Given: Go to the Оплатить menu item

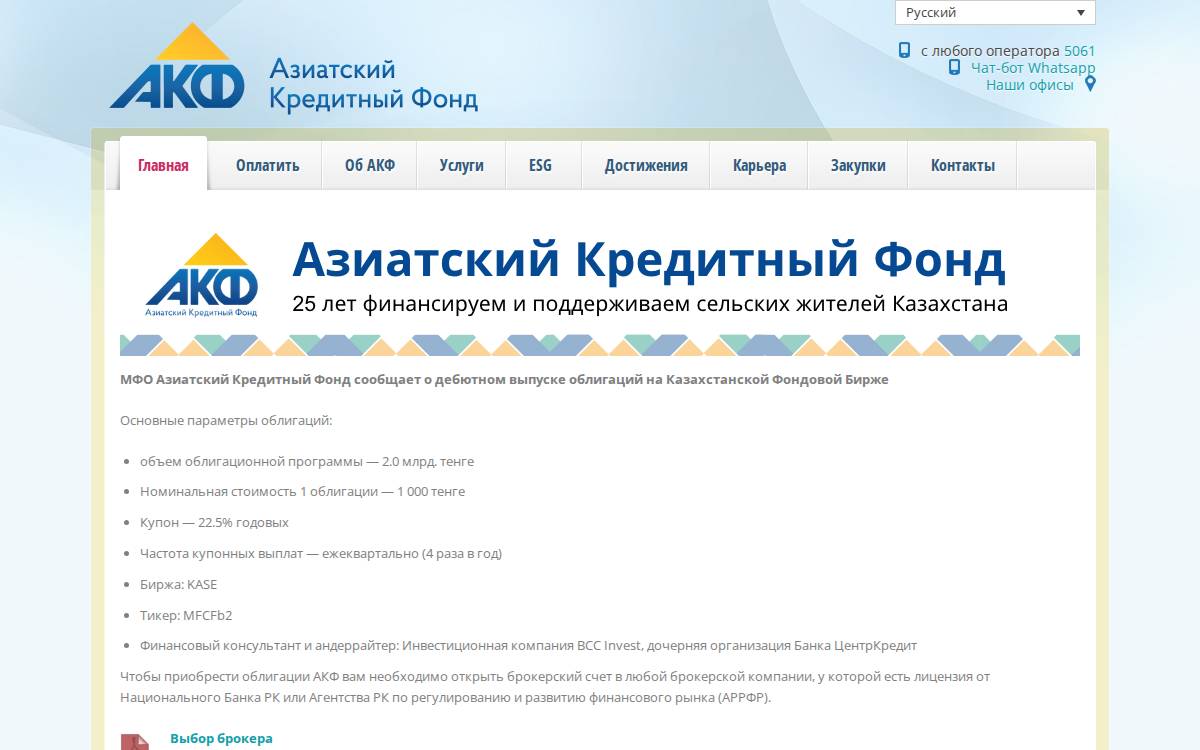Looking at the screenshot, I should tap(268, 165).
